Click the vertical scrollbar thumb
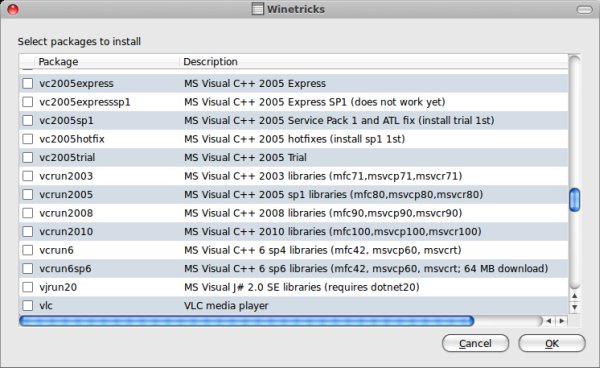 574,200
